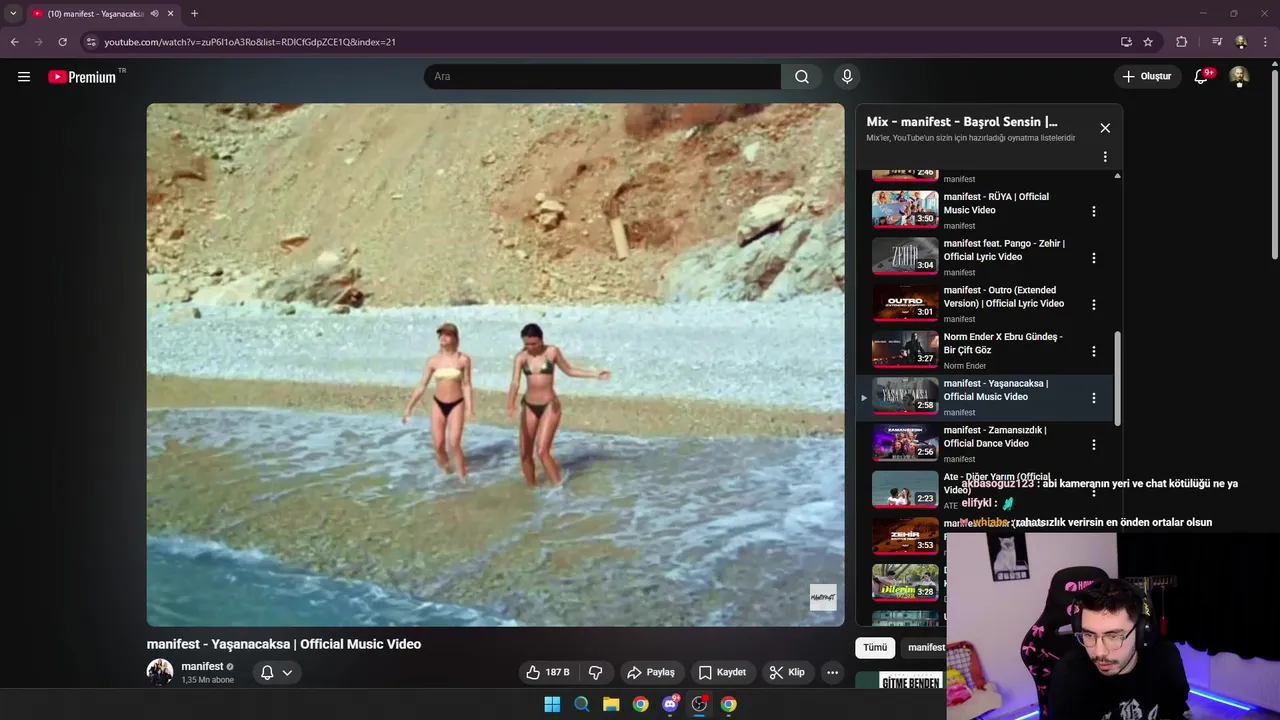
Task: Toggle manifest channel notification bell
Action: (276, 672)
